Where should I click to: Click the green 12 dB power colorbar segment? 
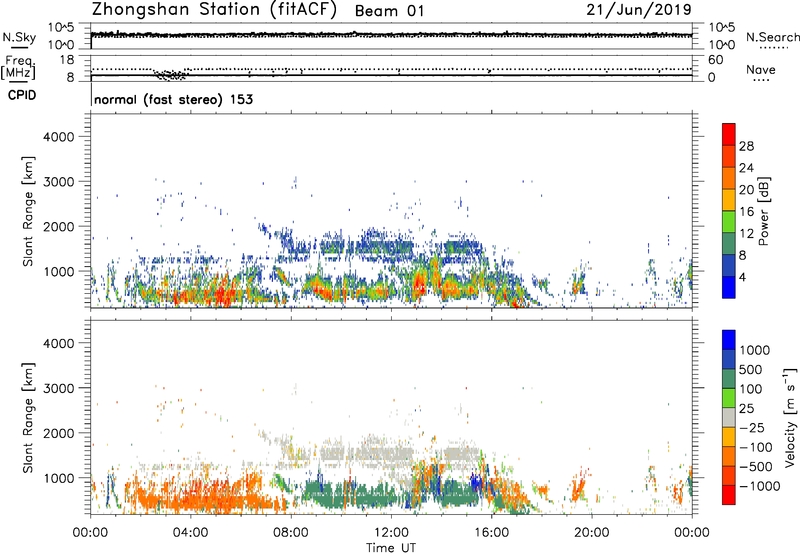(x=729, y=222)
